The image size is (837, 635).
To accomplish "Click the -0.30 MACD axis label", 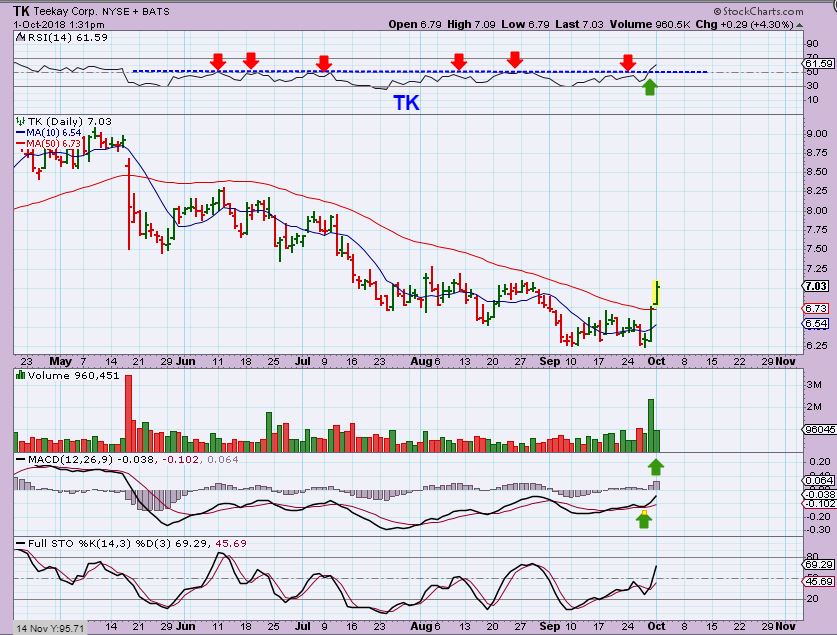I will tap(817, 529).
